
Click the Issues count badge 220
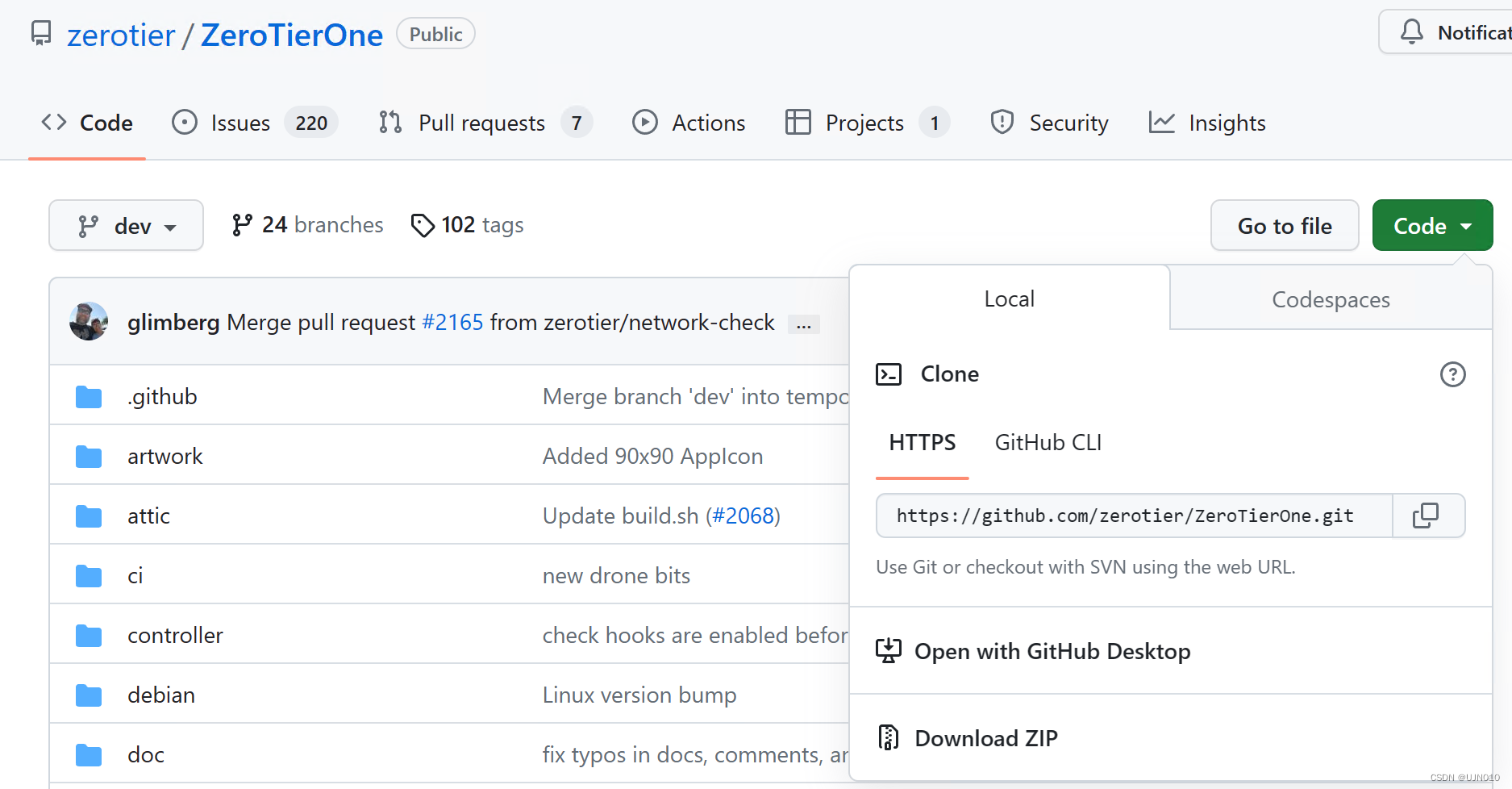tap(311, 123)
